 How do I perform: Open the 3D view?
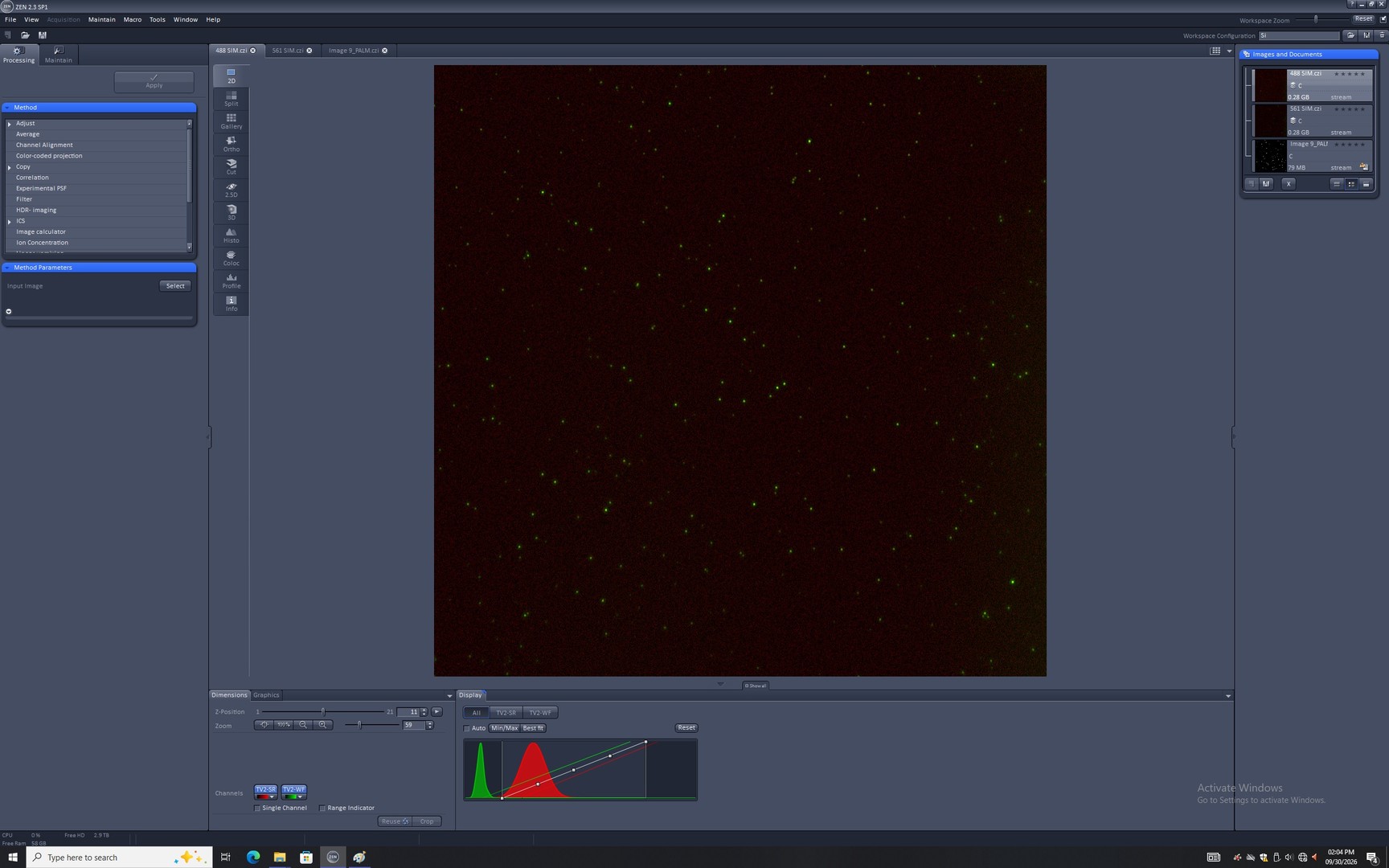tap(231, 213)
